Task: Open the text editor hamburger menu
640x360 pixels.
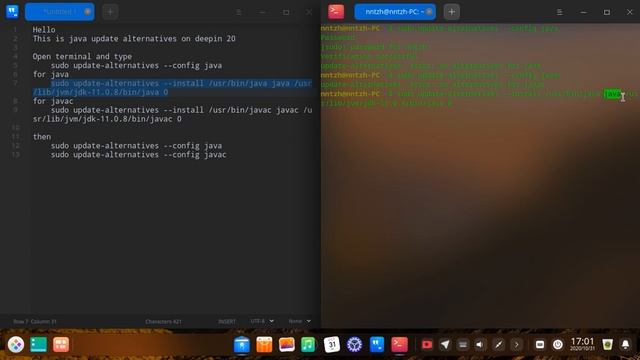Action: coord(239,12)
